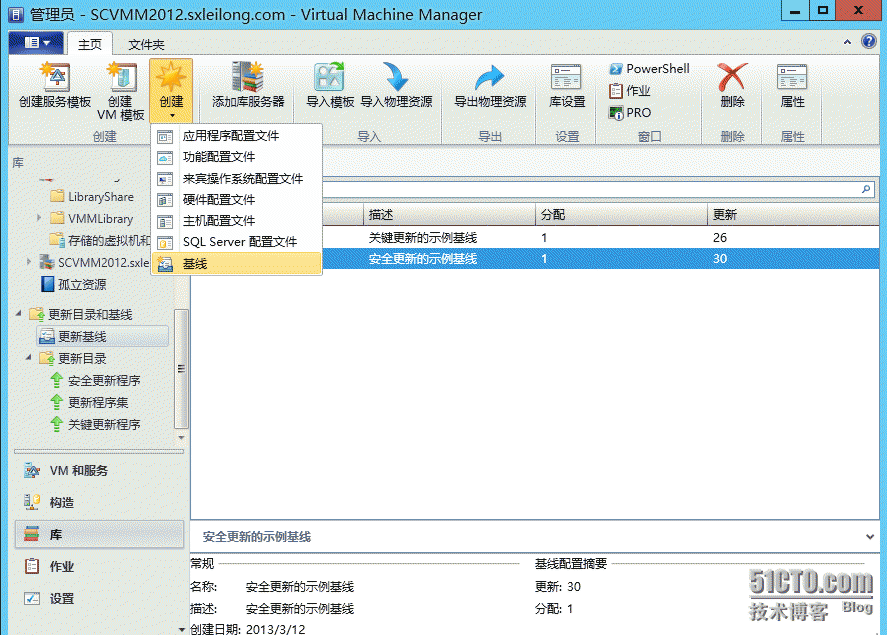
Task: Click the 添加库服务器 icon
Action: click(x=248, y=86)
